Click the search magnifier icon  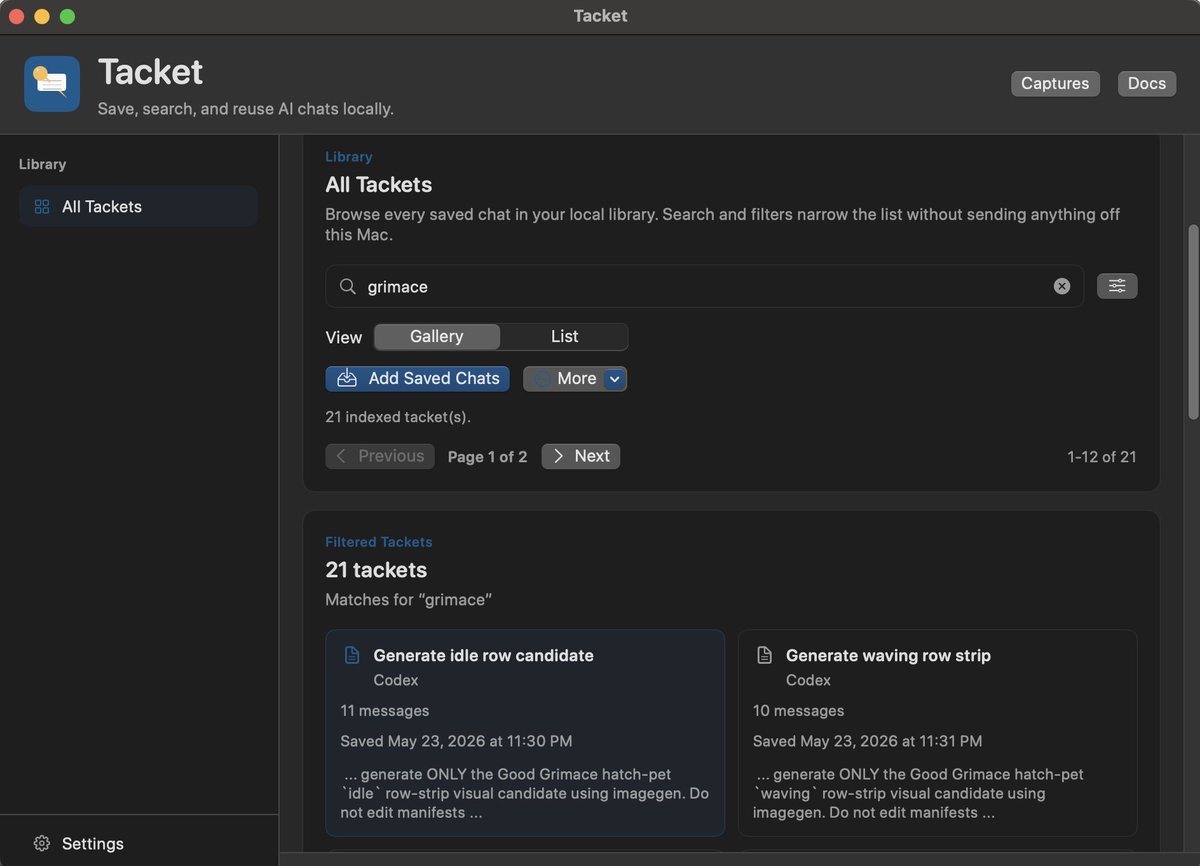(x=347, y=287)
